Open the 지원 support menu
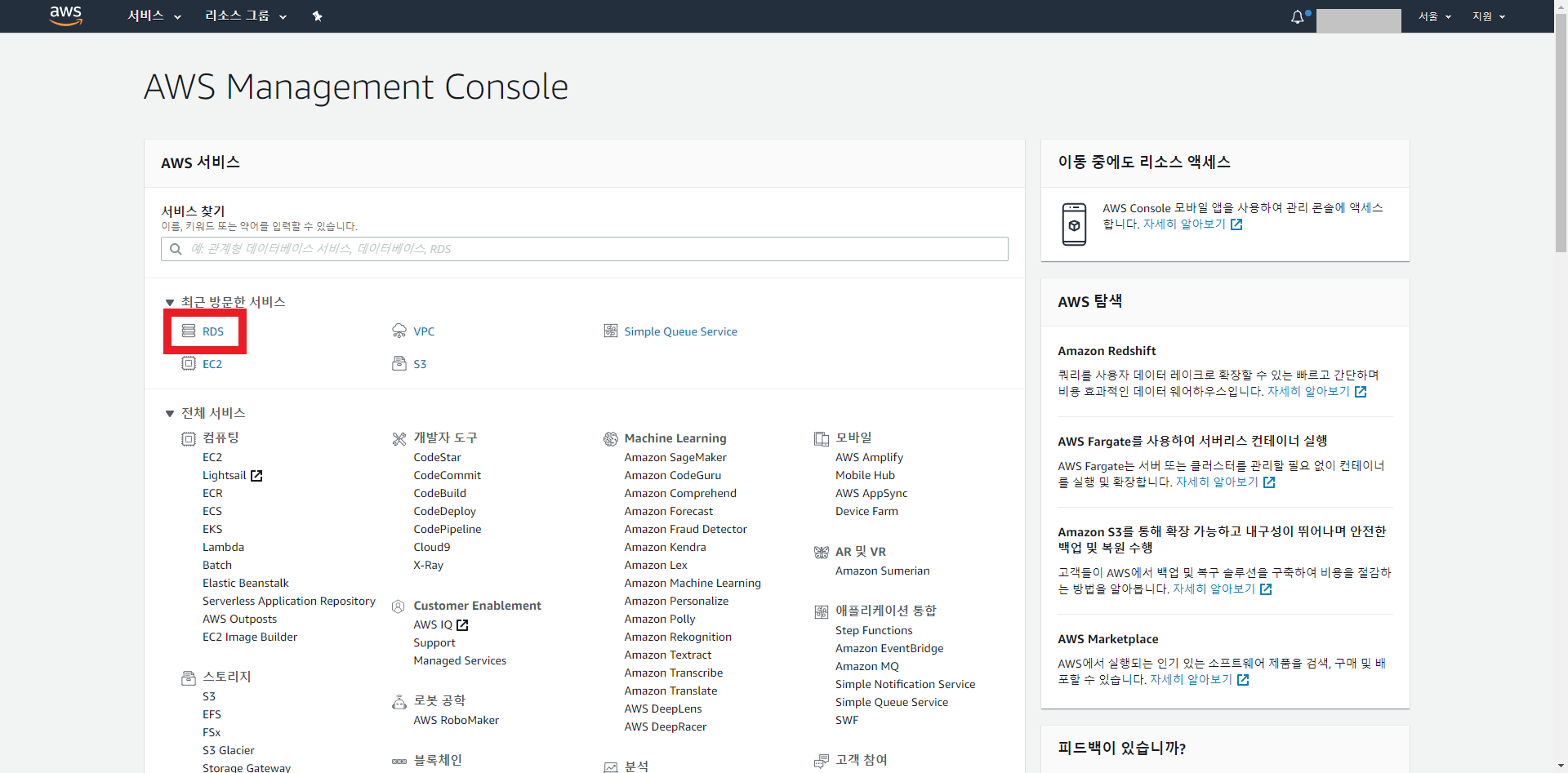This screenshot has width=1568, height=773. pyautogui.click(x=1489, y=16)
